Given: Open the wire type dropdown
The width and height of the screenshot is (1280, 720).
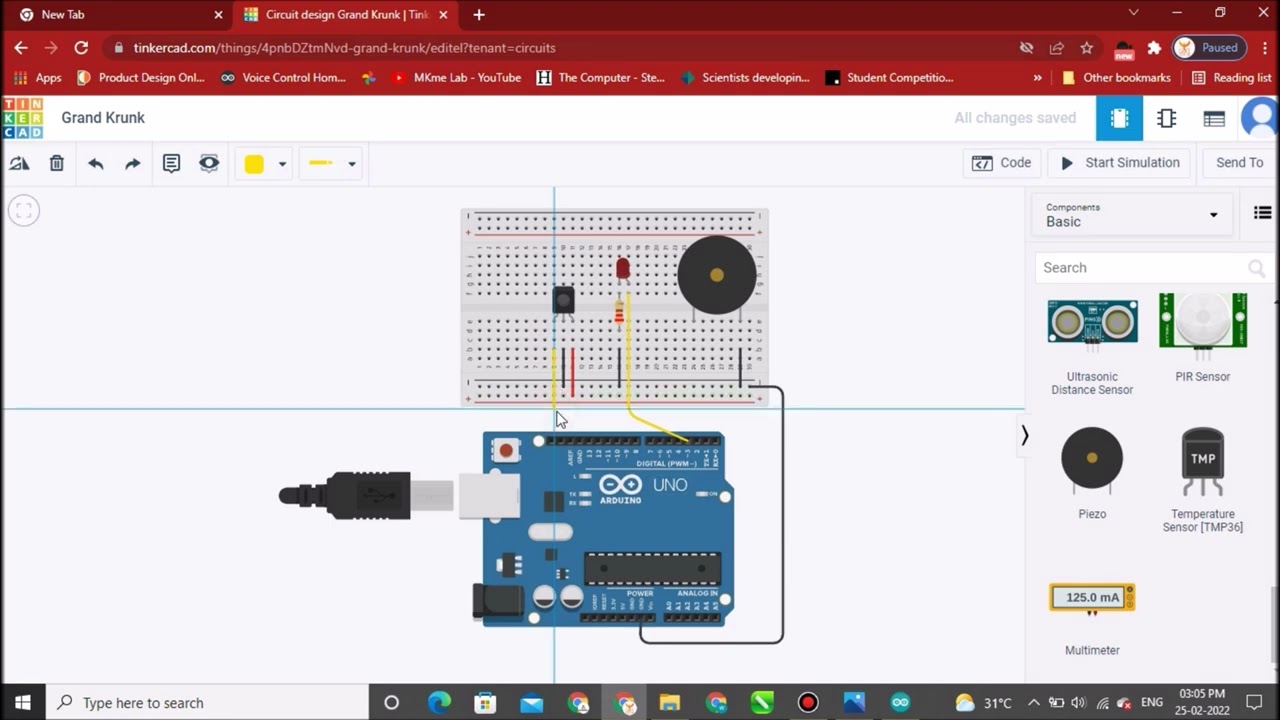Looking at the screenshot, I should click(x=332, y=163).
